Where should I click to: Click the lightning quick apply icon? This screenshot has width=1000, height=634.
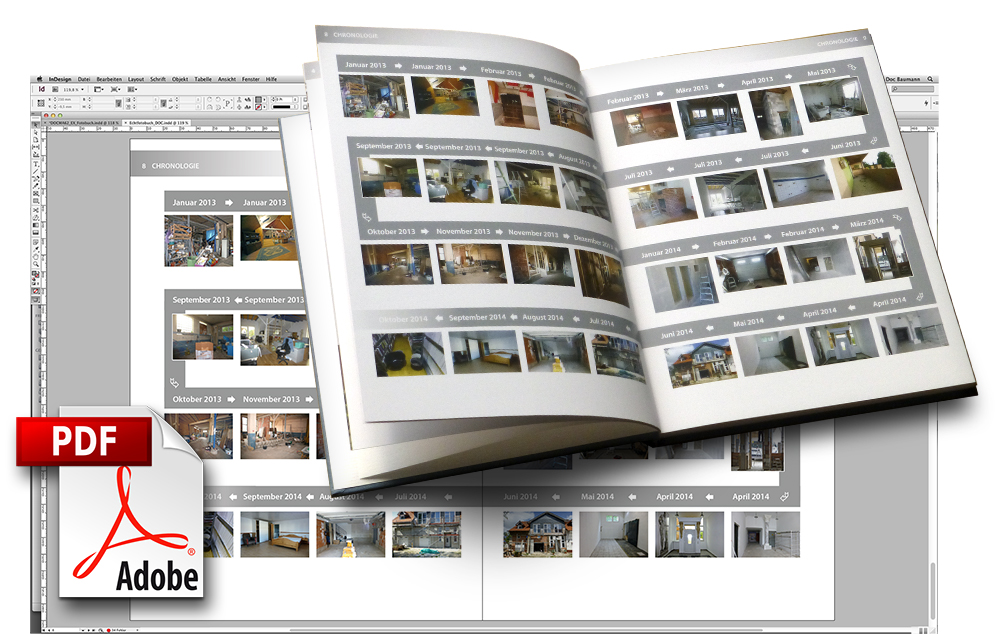(926, 103)
